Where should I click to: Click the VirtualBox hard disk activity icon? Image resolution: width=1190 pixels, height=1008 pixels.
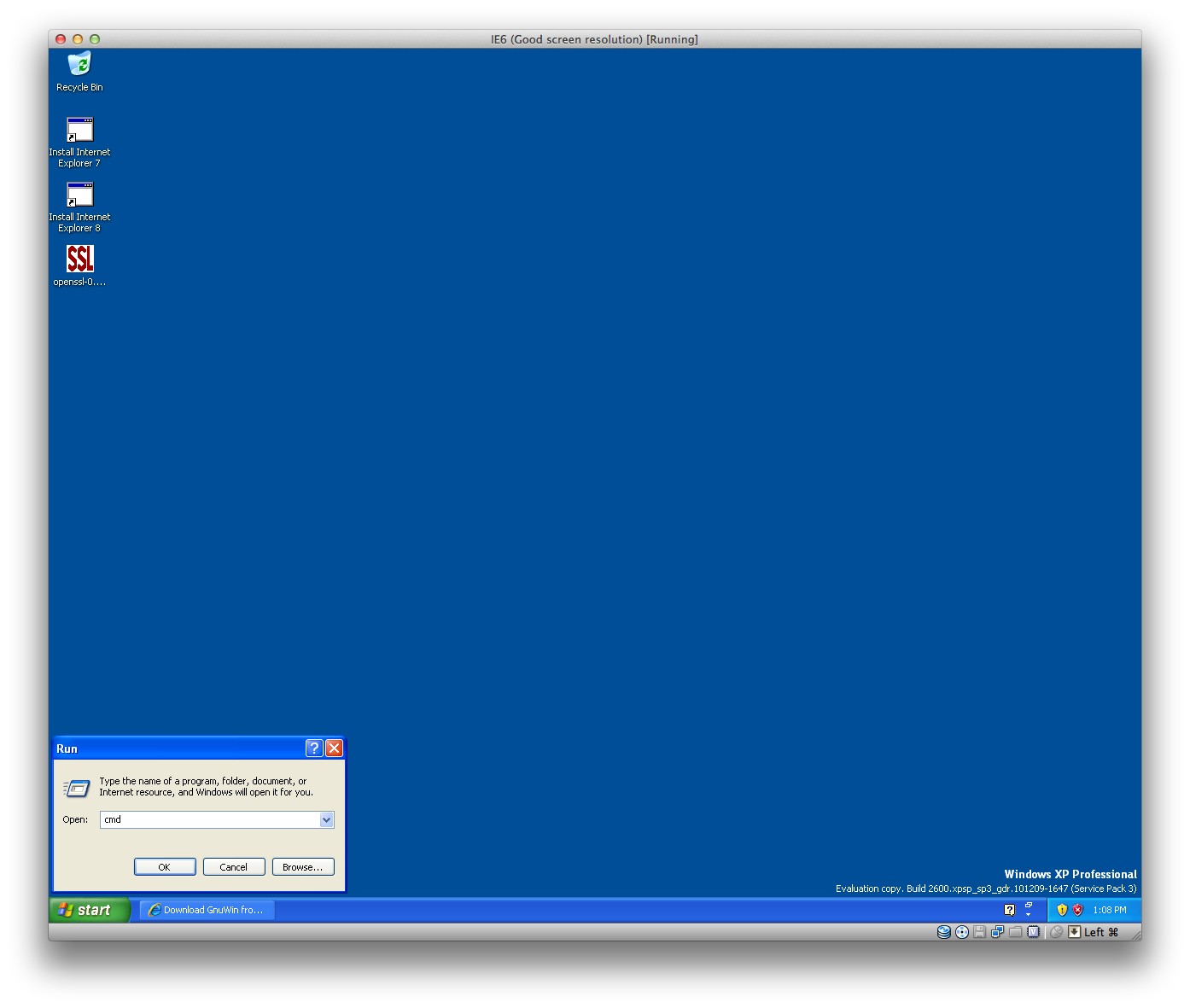click(x=944, y=932)
